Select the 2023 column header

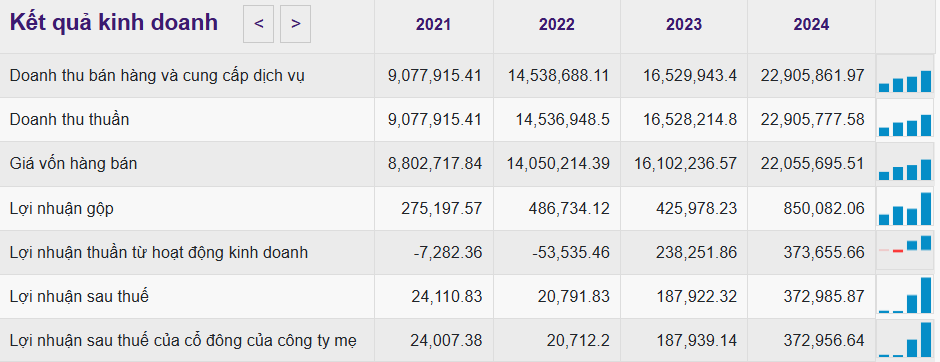coord(683,25)
